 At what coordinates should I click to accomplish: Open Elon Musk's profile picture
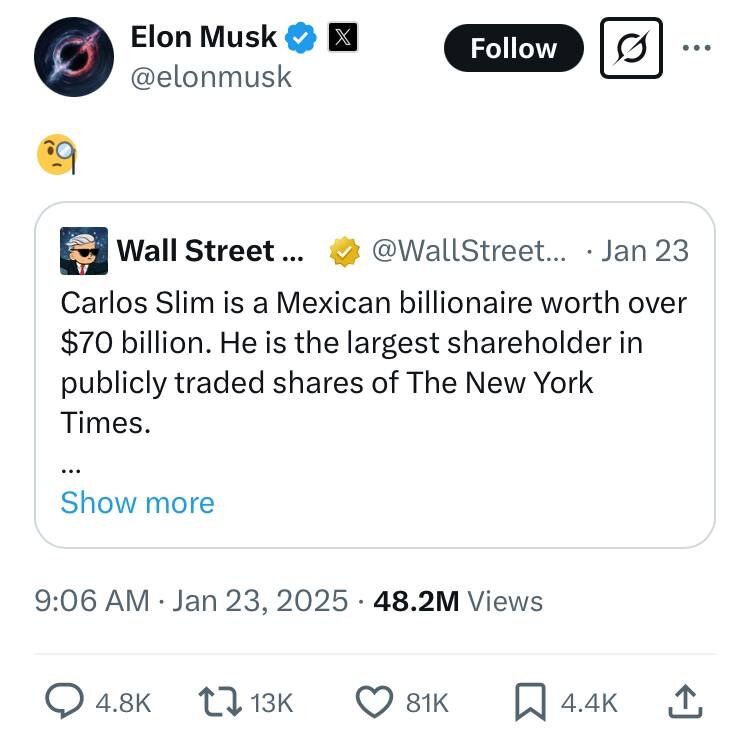coord(73,56)
